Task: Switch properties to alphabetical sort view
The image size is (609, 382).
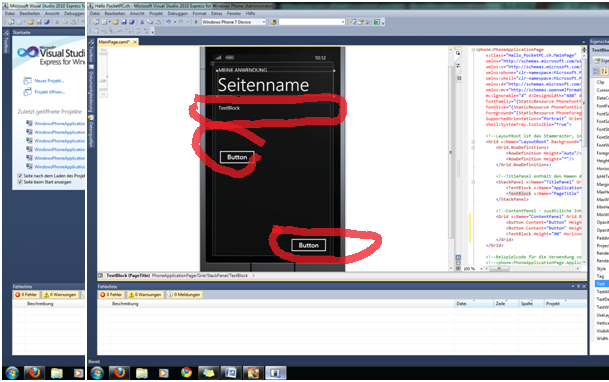Action: (x=604, y=71)
